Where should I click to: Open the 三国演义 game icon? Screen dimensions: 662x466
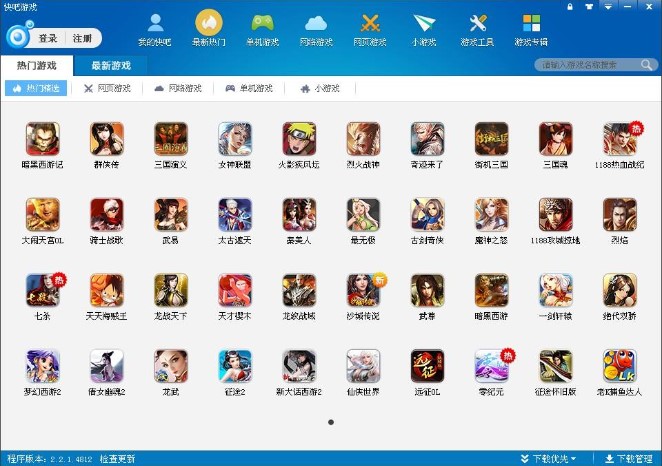[x=171, y=139]
